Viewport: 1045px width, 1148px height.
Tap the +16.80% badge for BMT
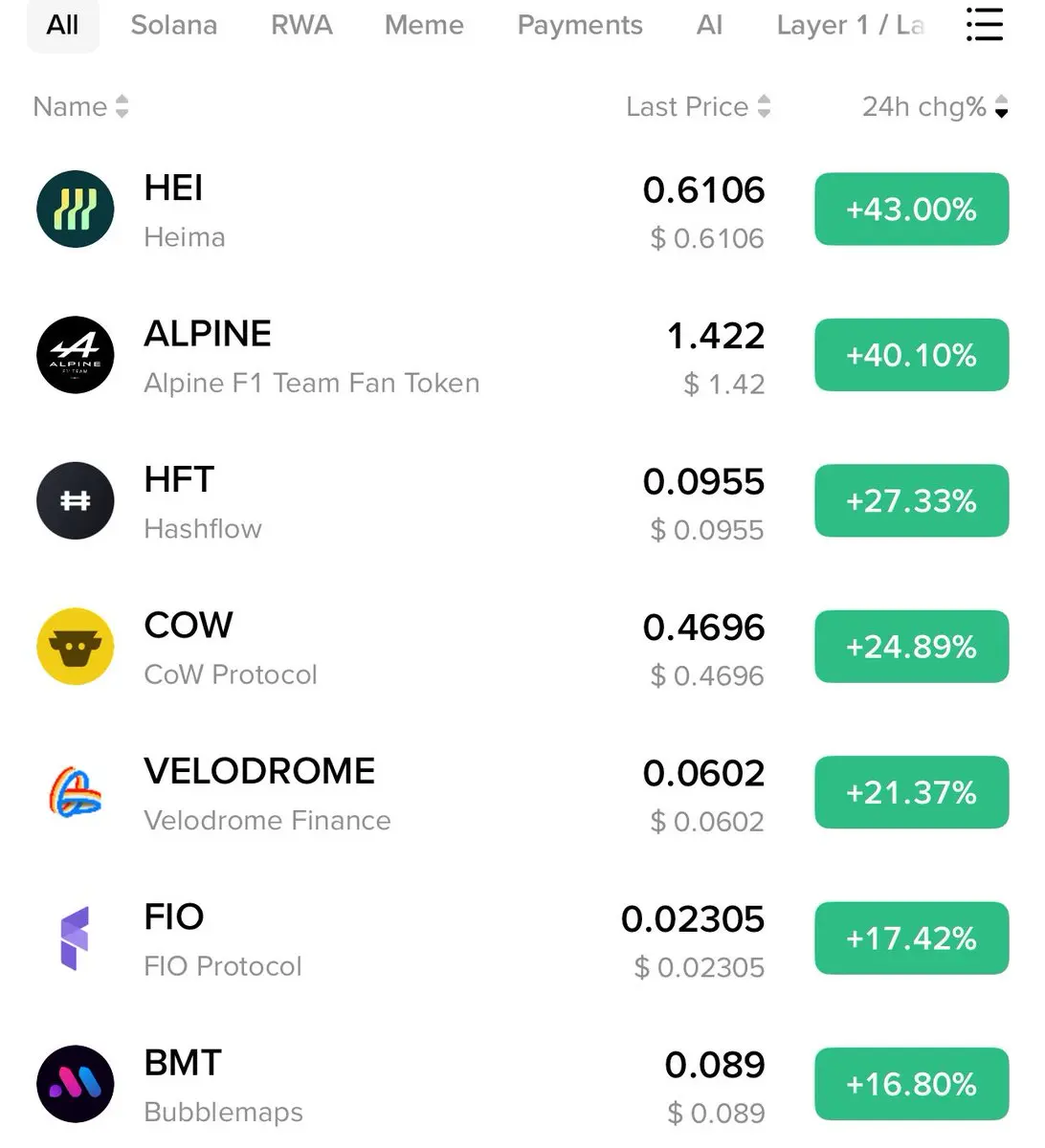tap(912, 1084)
